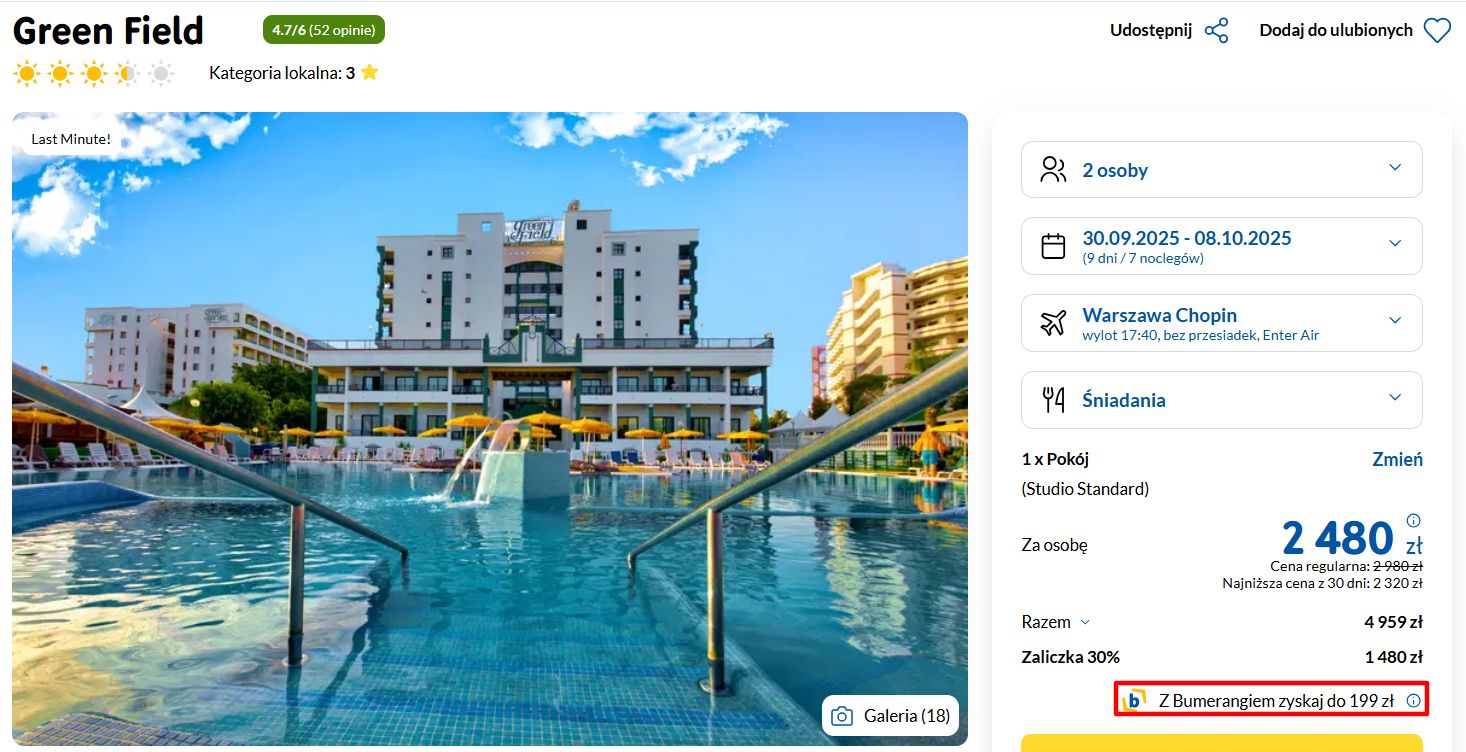
Task: Click the info icon next to Bumerang offer
Action: coord(1413,701)
